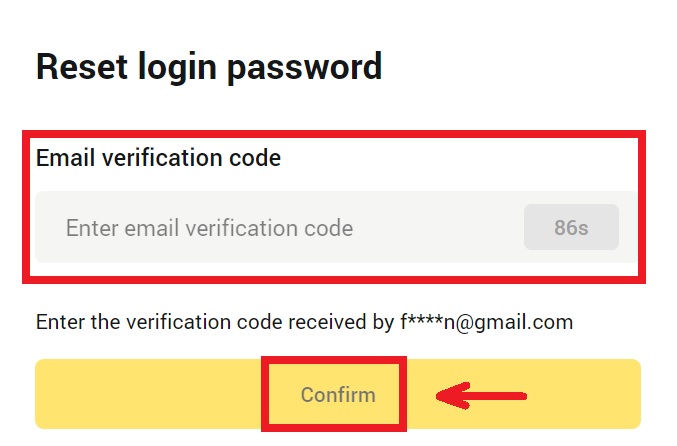Click the word "login" in the heading
This screenshot has height=446, width=677.
click(x=187, y=67)
